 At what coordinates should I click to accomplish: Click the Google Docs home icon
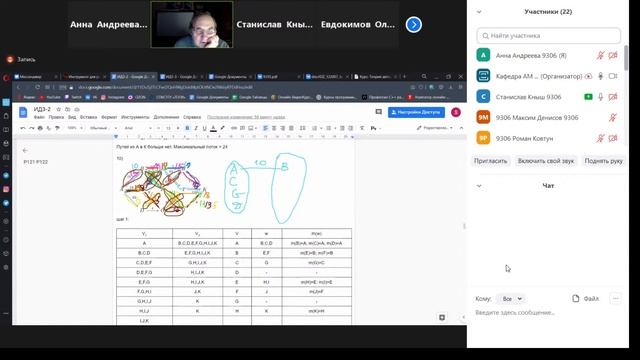pyautogui.click(x=23, y=112)
